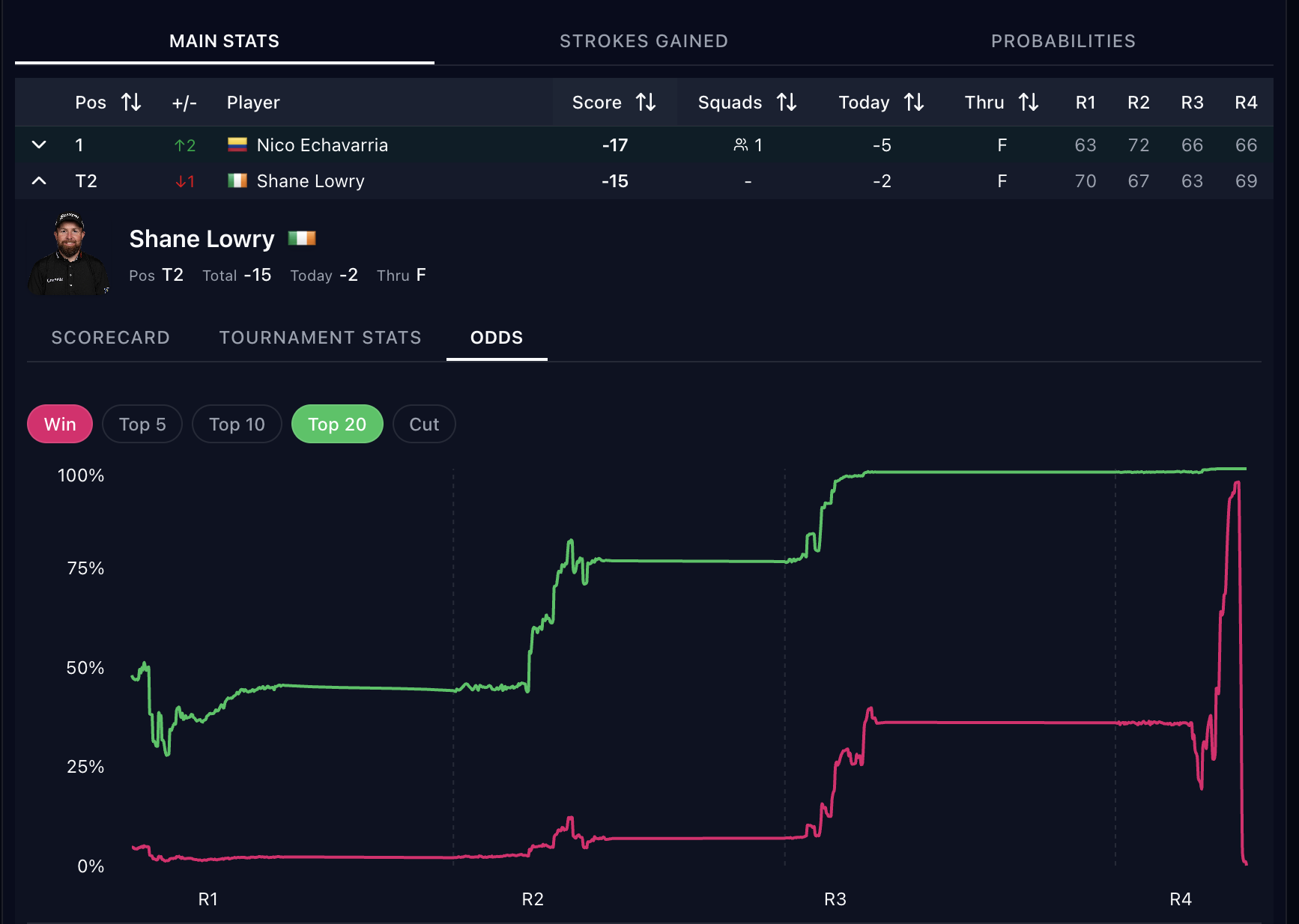Image resolution: width=1299 pixels, height=924 pixels.
Task: View Tournament Stats for Lowry
Action: (x=320, y=338)
